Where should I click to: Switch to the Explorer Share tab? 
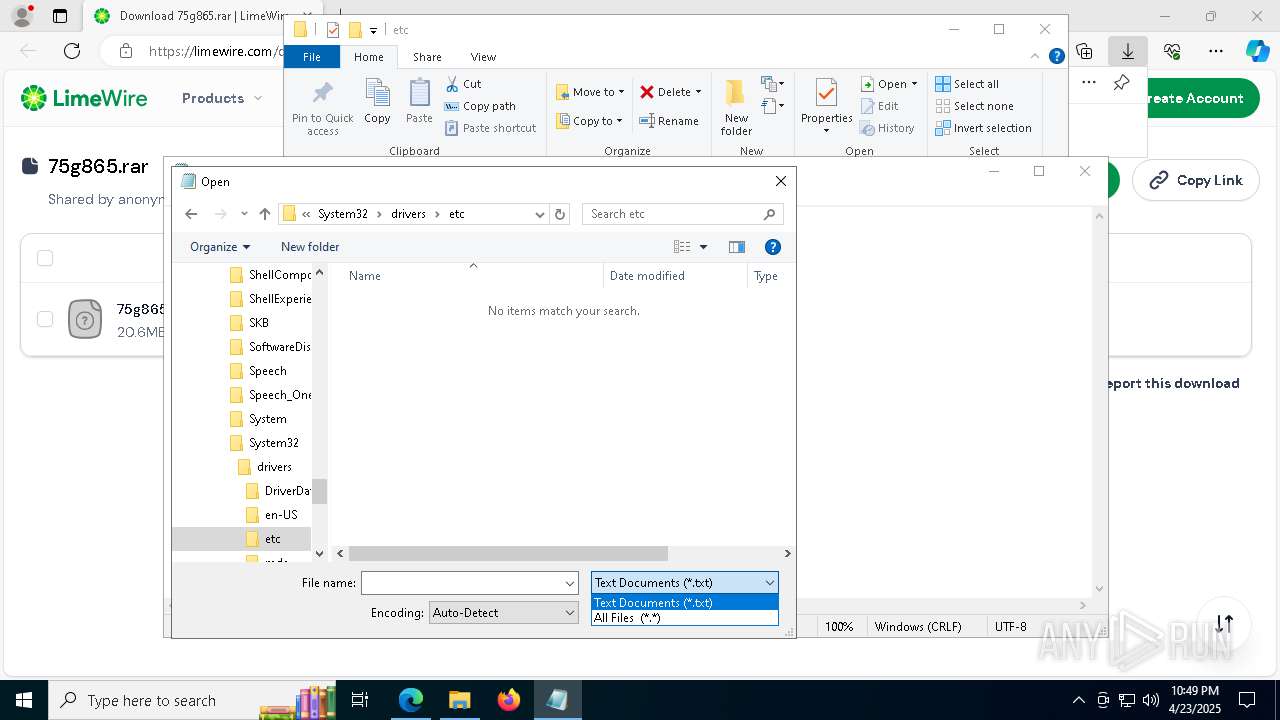(x=427, y=57)
